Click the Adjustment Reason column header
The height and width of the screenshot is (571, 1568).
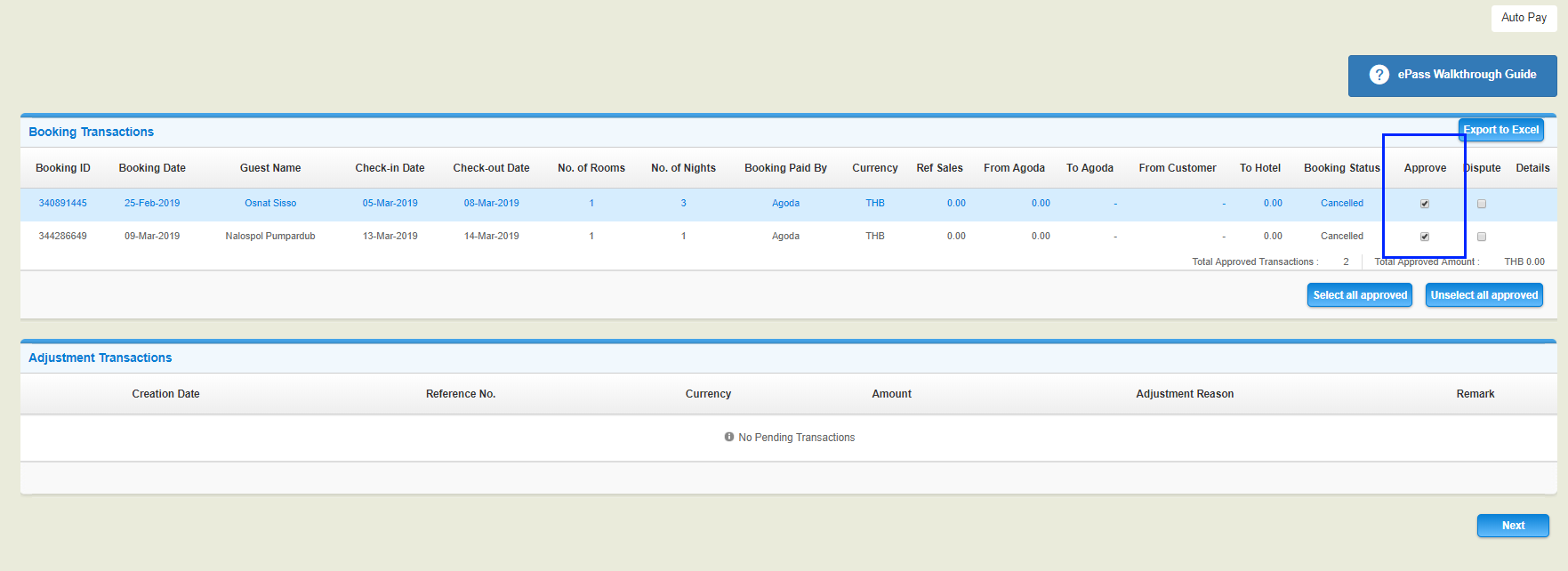[1184, 394]
